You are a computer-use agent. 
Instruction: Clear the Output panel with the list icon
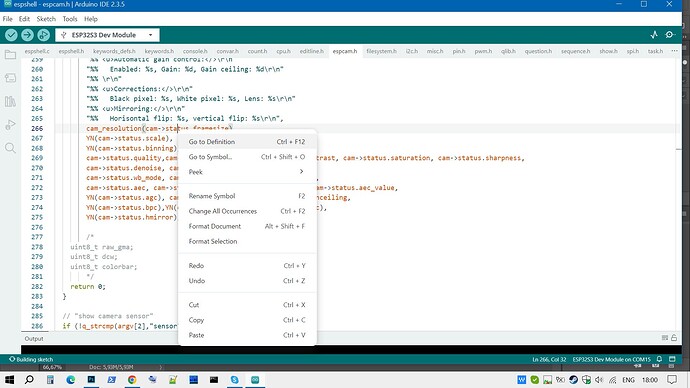(664, 338)
